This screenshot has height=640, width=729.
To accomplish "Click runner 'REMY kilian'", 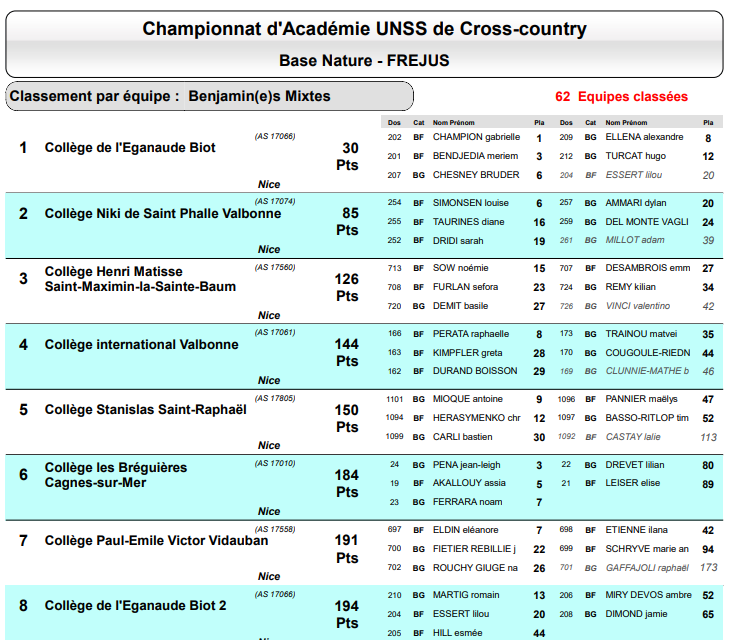I will click(x=630, y=287).
